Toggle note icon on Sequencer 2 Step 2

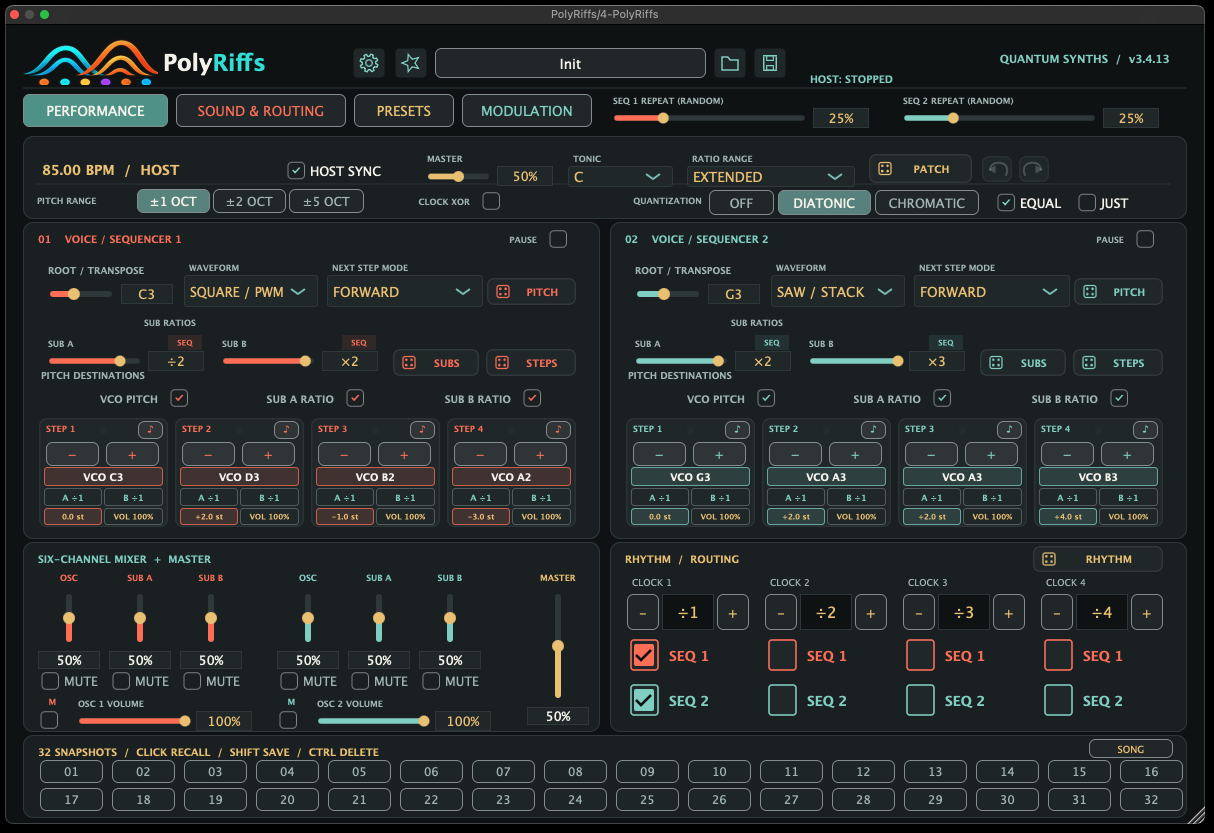click(875, 430)
